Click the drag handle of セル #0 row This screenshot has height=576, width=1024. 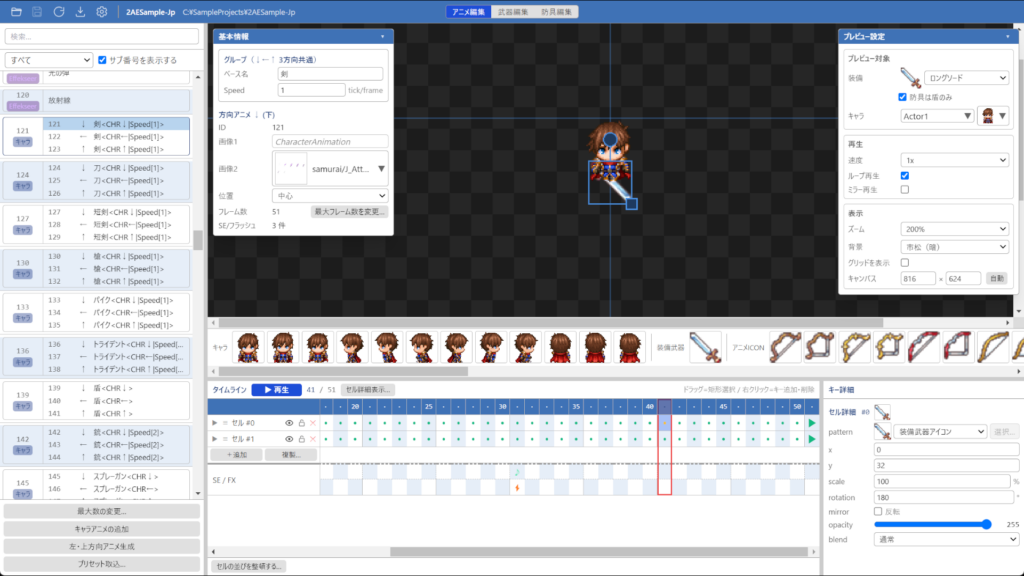click(x=225, y=423)
